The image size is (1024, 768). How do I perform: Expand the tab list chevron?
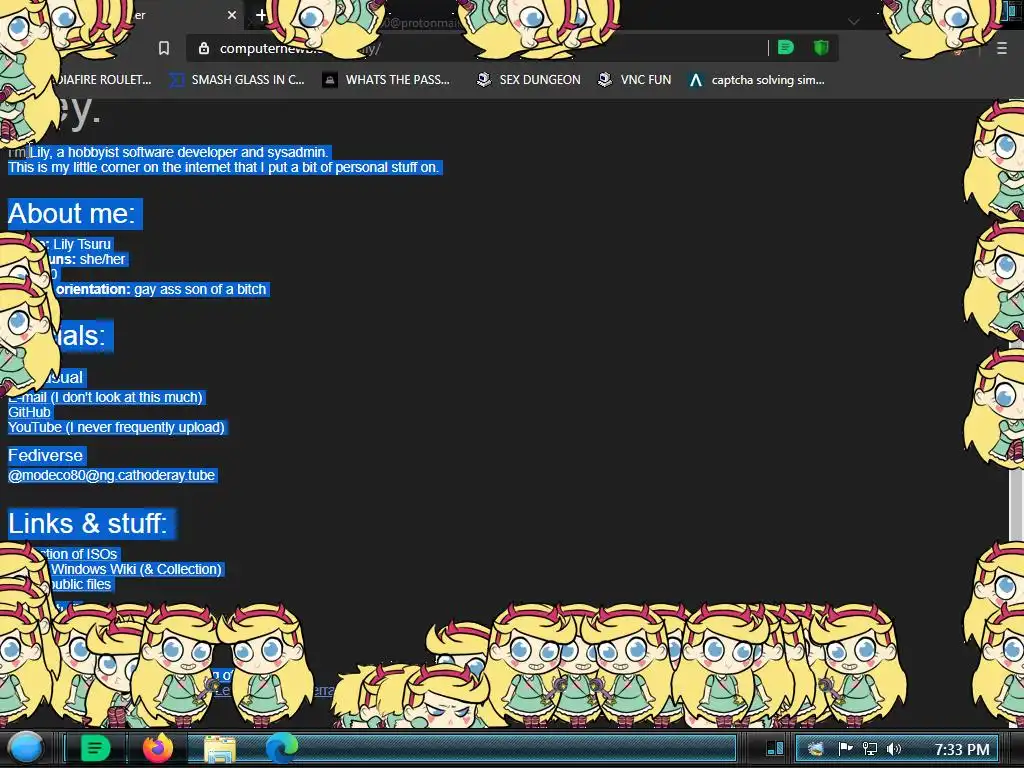854,22
